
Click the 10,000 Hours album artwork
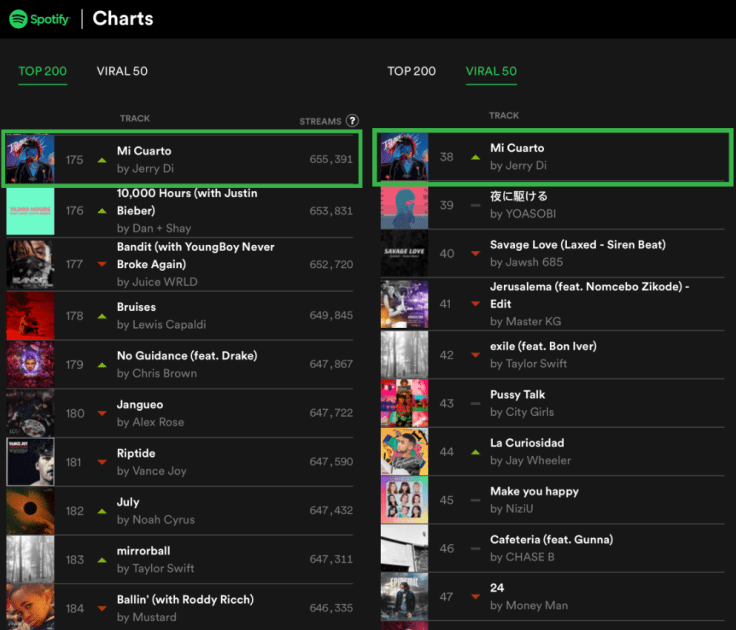pos(30,211)
